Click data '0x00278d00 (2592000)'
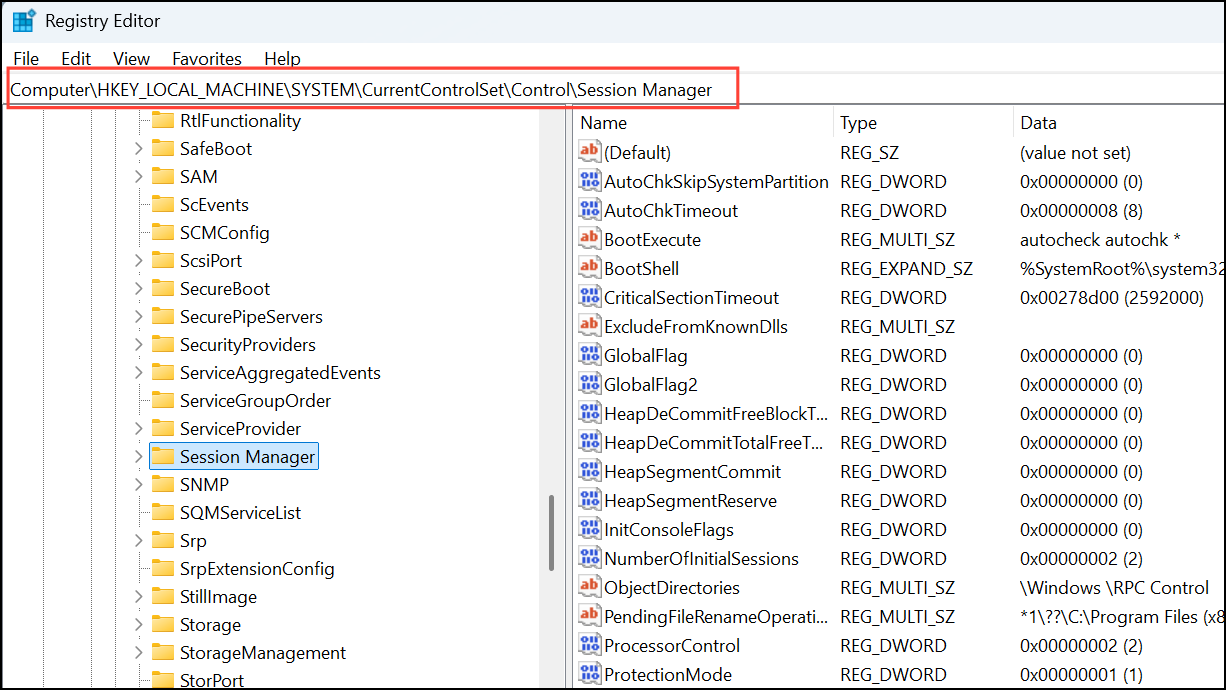 point(1112,297)
